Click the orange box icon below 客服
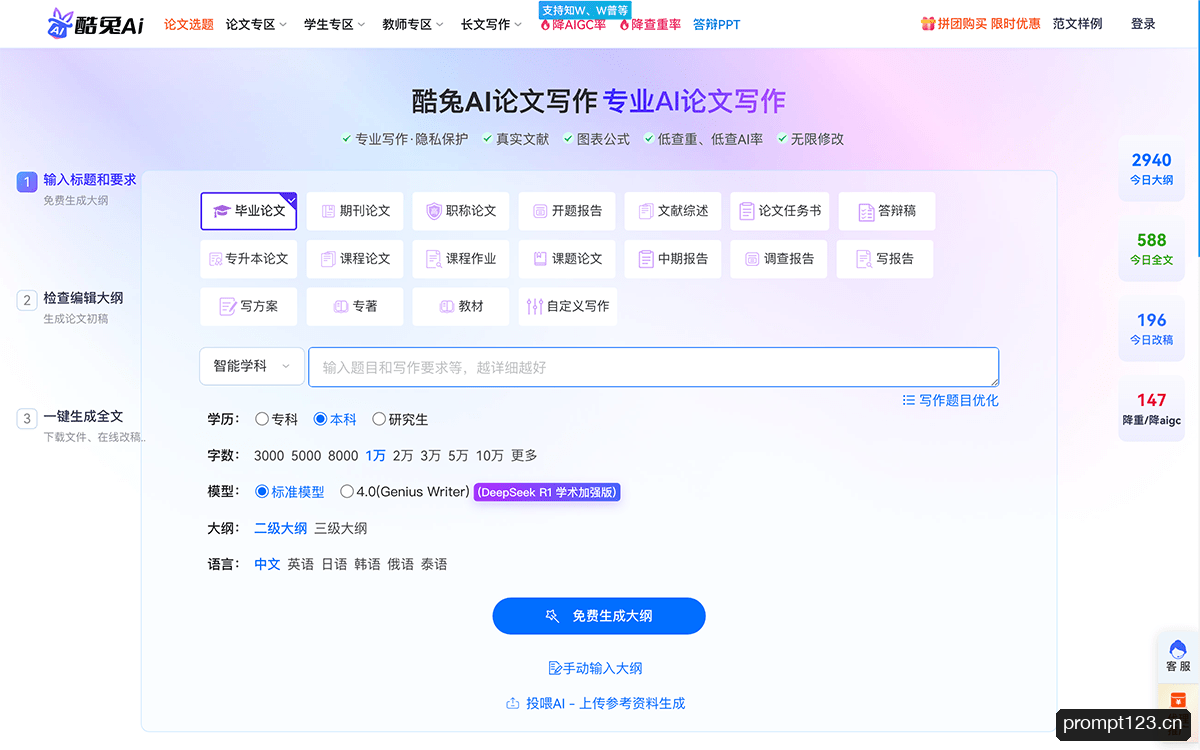The width and height of the screenshot is (1200, 750). click(1178, 700)
